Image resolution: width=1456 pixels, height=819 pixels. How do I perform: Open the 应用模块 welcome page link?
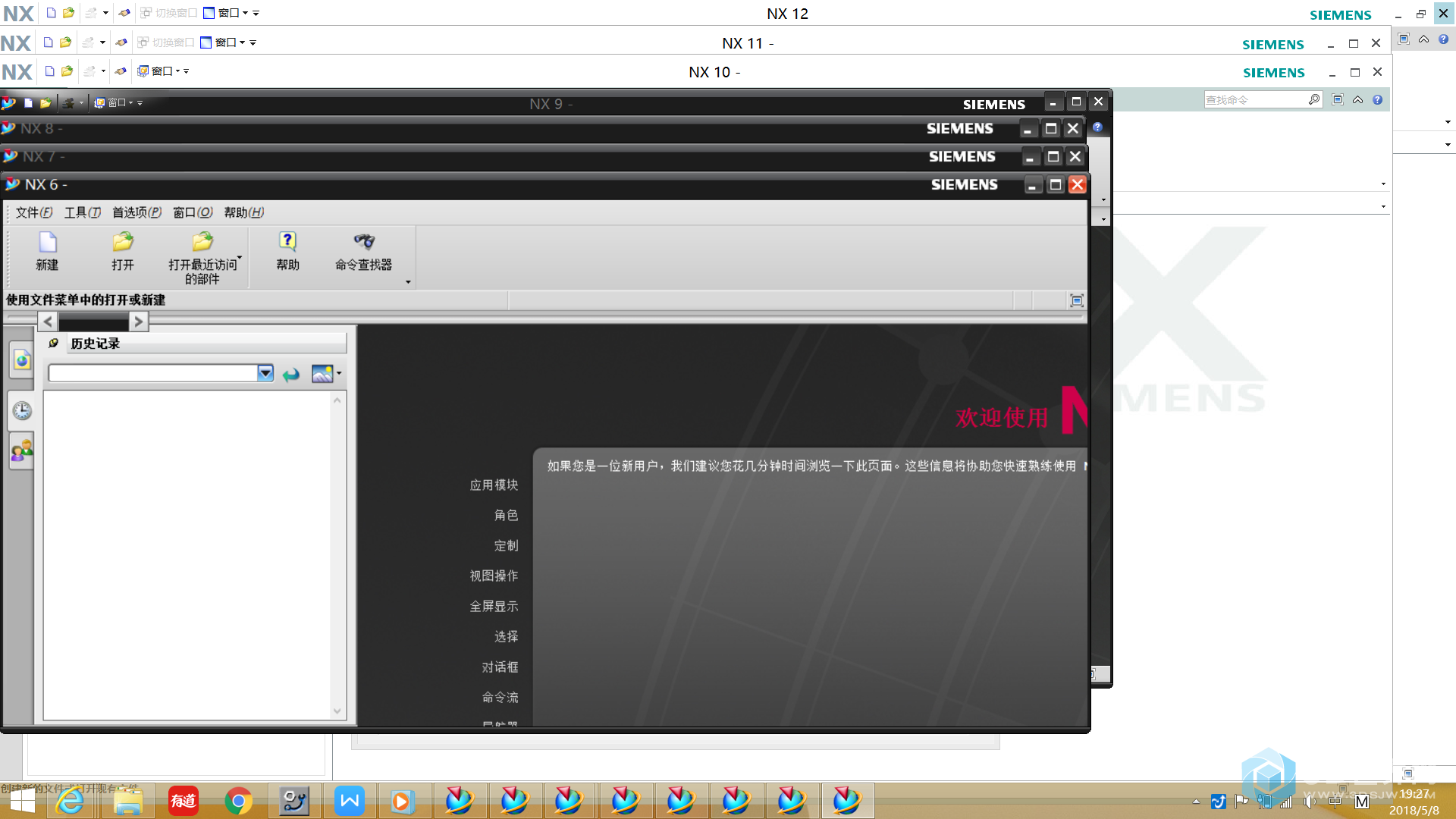tap(494, 485)
